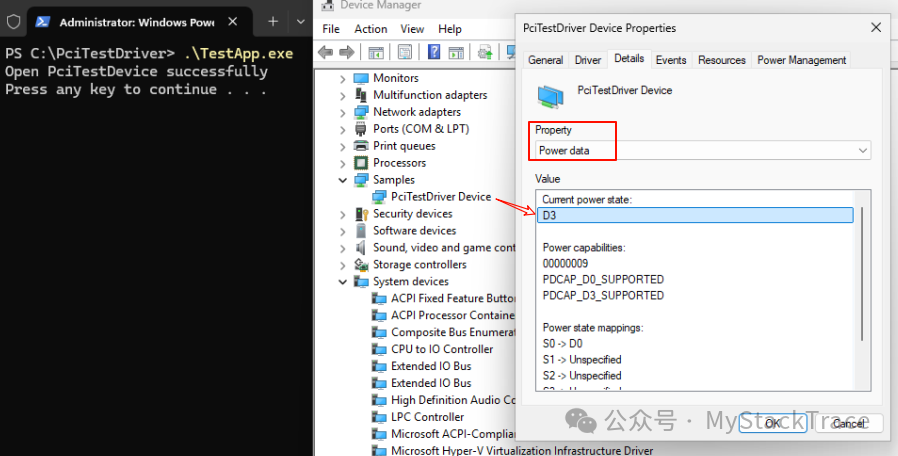The height and width of the screenshot is (456, 898).
Task: Select the Details tab
Action: [629, 58]
